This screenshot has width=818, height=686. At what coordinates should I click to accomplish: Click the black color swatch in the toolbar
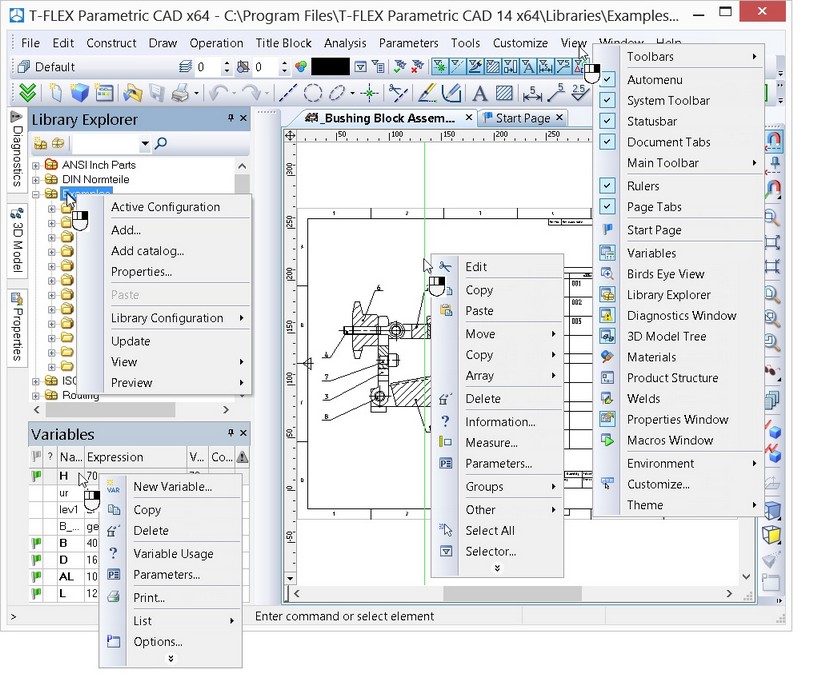330,67
